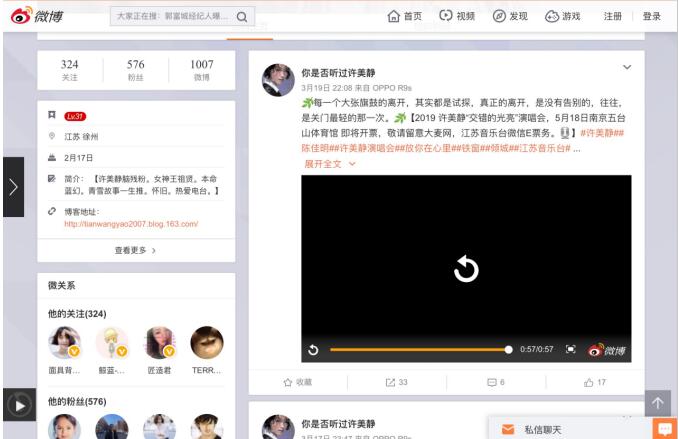Like the post thumbs-up 17
Screen dimensions: 678x439
click(595, 382)
